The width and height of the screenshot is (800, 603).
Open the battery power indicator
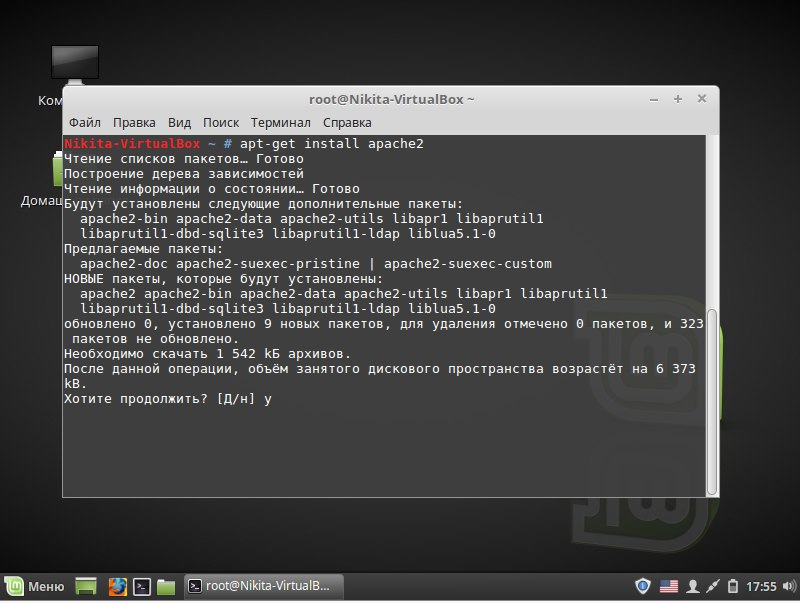(x=733, y=586)
